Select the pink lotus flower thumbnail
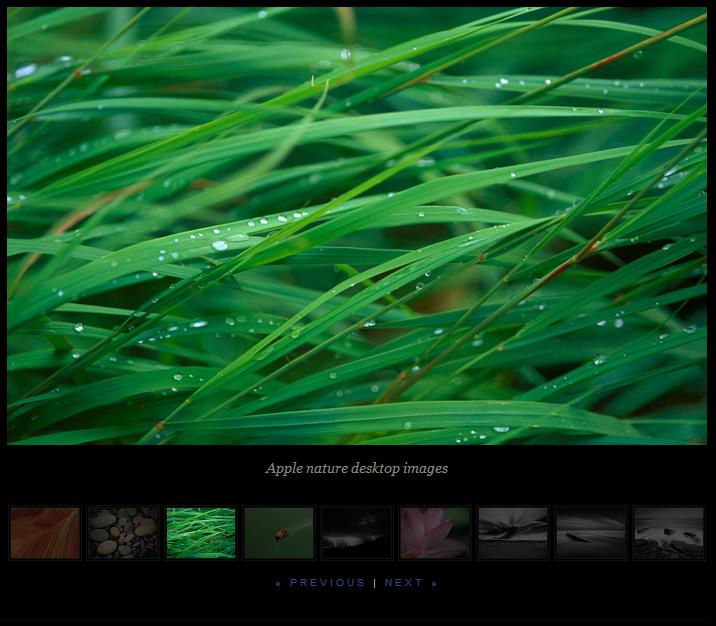Screen dimensions: 716x626 (435, 533)
